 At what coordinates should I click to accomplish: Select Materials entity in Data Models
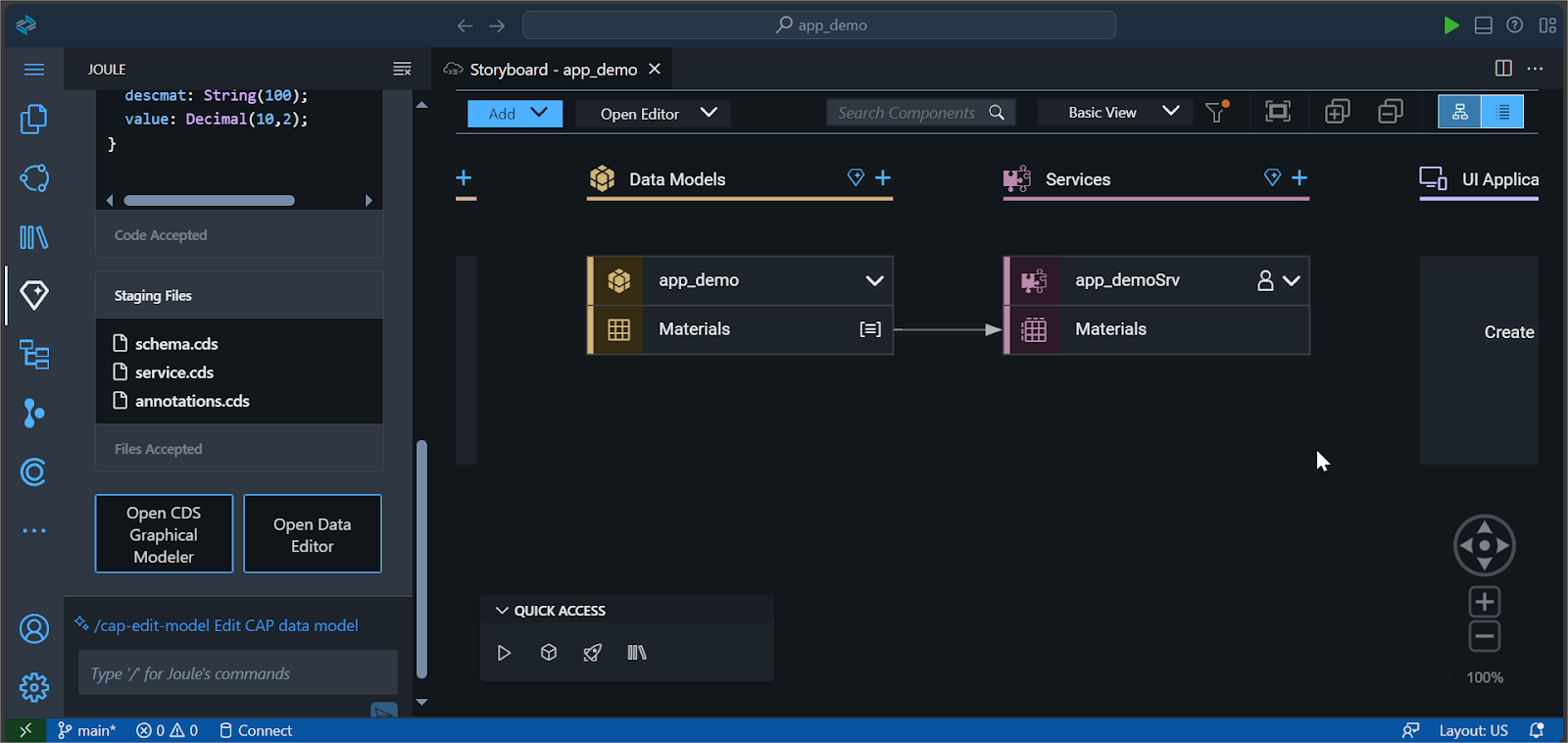pos(740,329)
